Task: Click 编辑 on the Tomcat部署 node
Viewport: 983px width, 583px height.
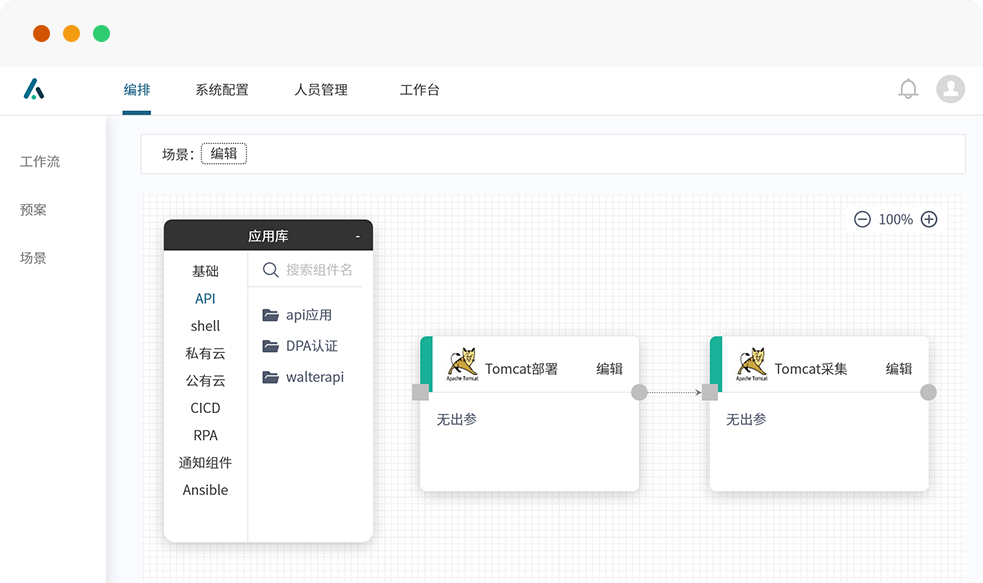Action: pos(610,369)
